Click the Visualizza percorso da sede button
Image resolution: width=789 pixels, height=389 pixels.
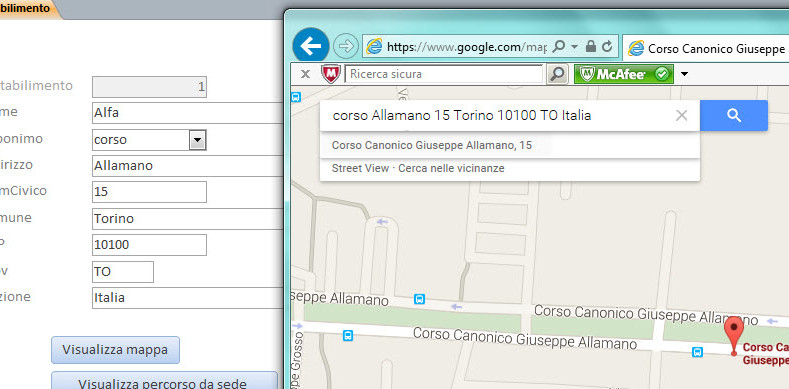(165, 380)
